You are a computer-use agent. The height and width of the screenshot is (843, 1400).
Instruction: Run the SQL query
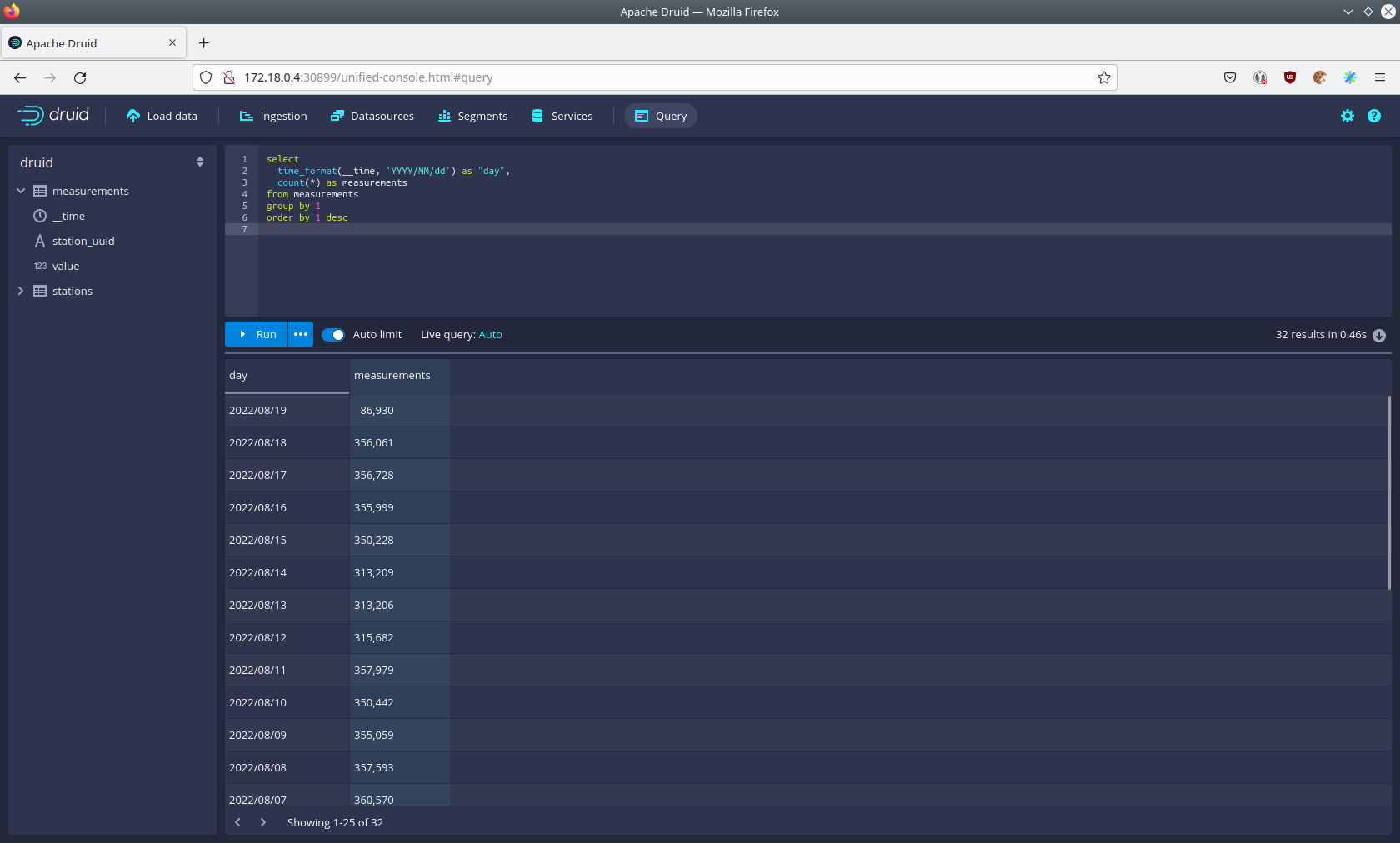(257, 334)
